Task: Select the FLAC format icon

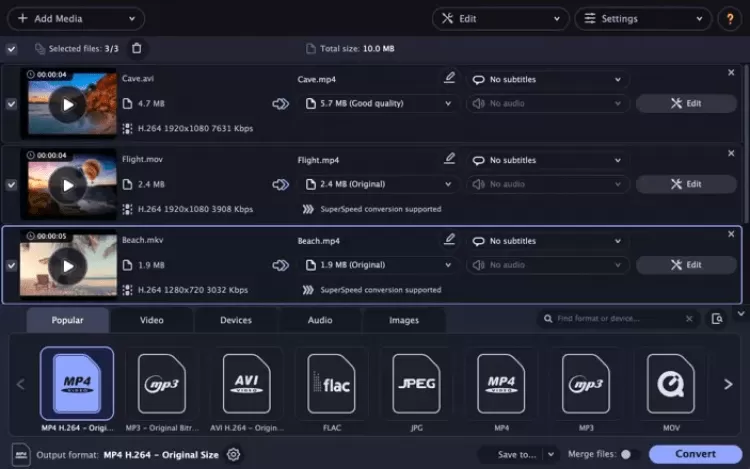Action: tap(331, 384)
